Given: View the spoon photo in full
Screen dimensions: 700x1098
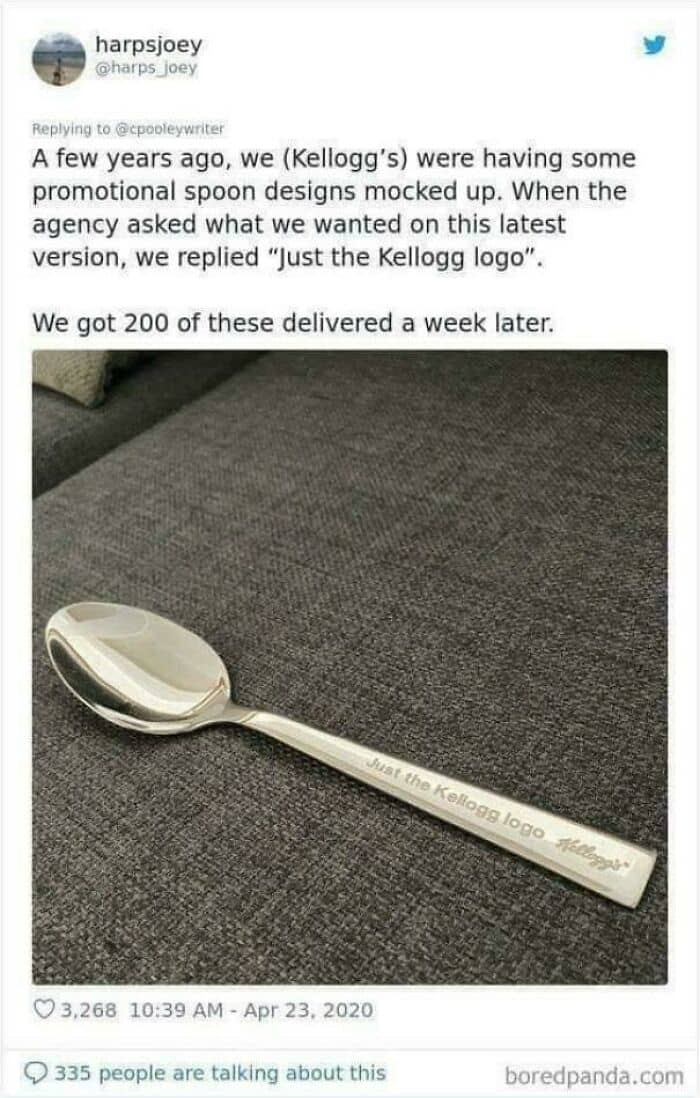Looking at the screenshot, I should pyautogui.click(x=349, y=667).
